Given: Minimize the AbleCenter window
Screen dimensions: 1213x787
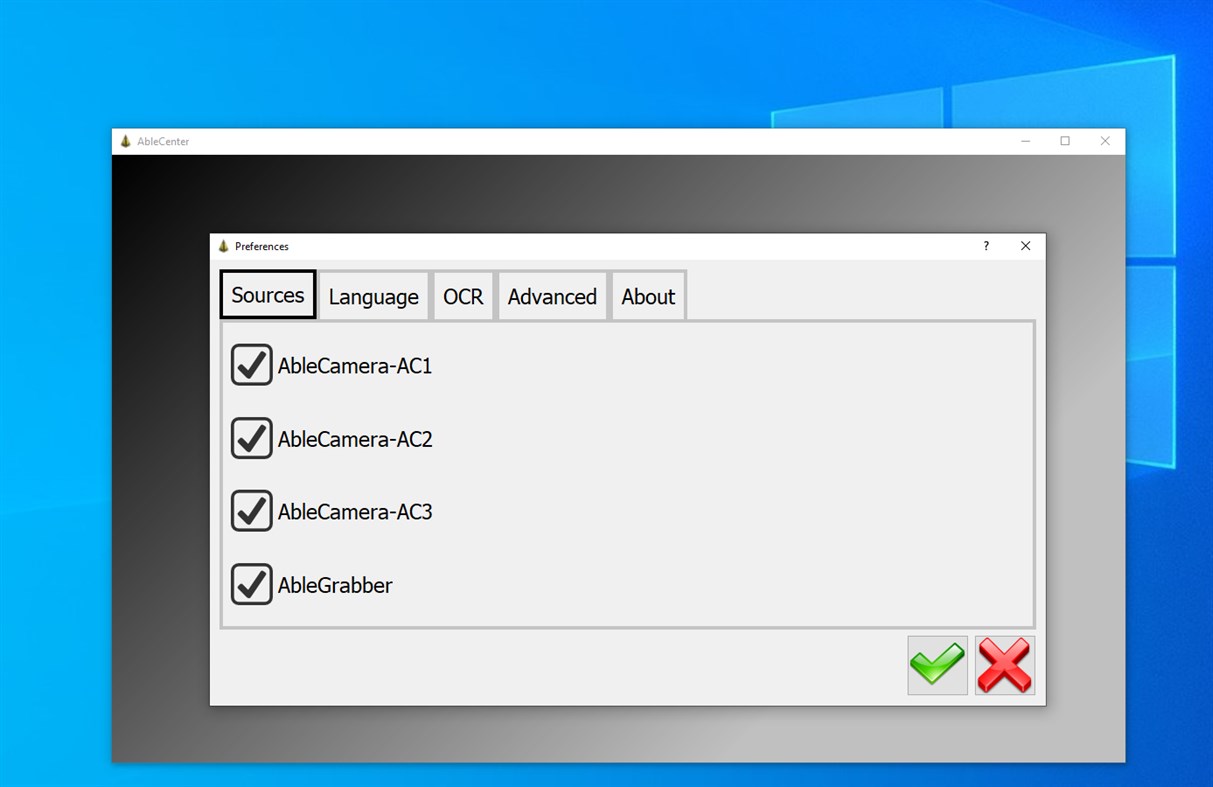Looking at the screenshot, I should pyautogui.click(x=1025, y=141).
